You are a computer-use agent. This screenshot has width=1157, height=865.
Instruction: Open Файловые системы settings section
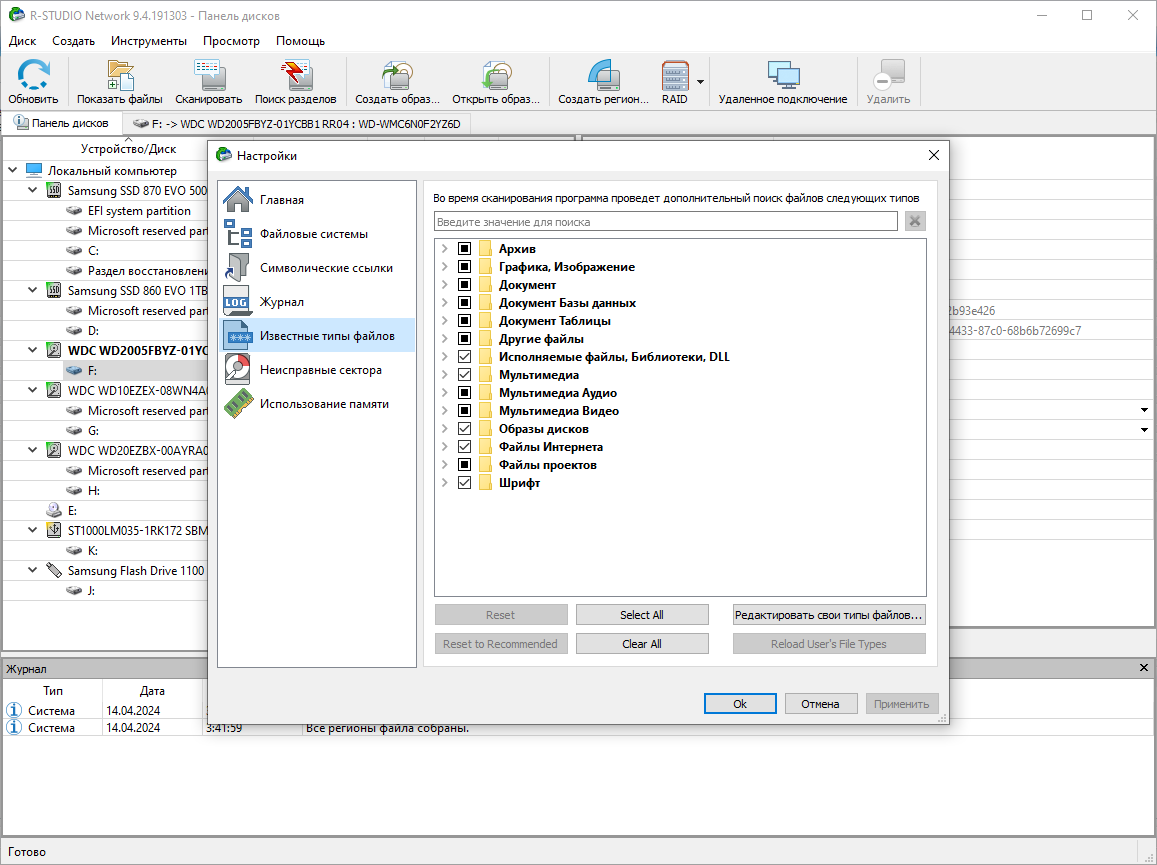(x=313, y=234)
